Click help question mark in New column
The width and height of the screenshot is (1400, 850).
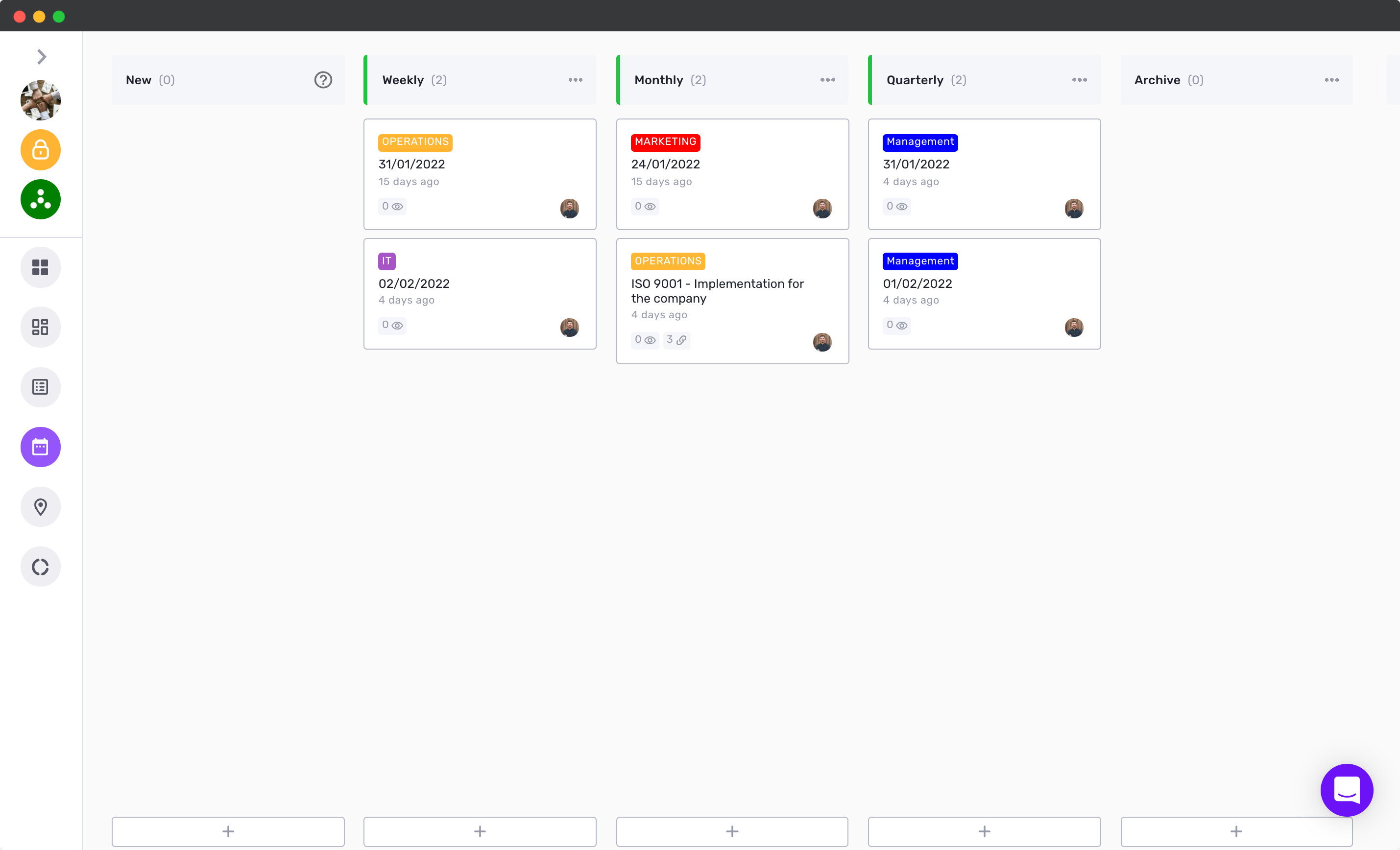pyautogui.click(x=323, y=80)
